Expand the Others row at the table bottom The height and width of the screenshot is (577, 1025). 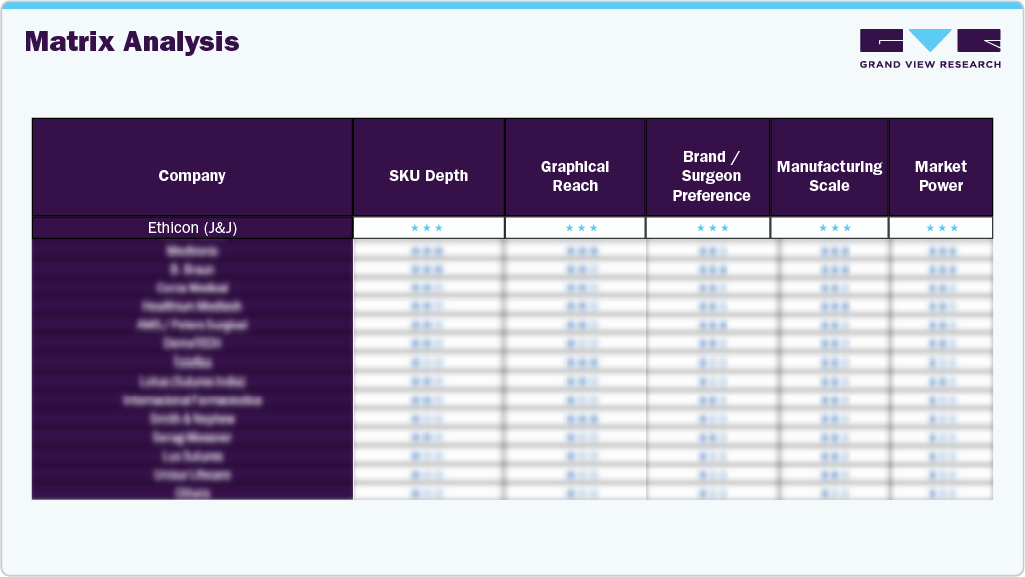pos(191,491)
